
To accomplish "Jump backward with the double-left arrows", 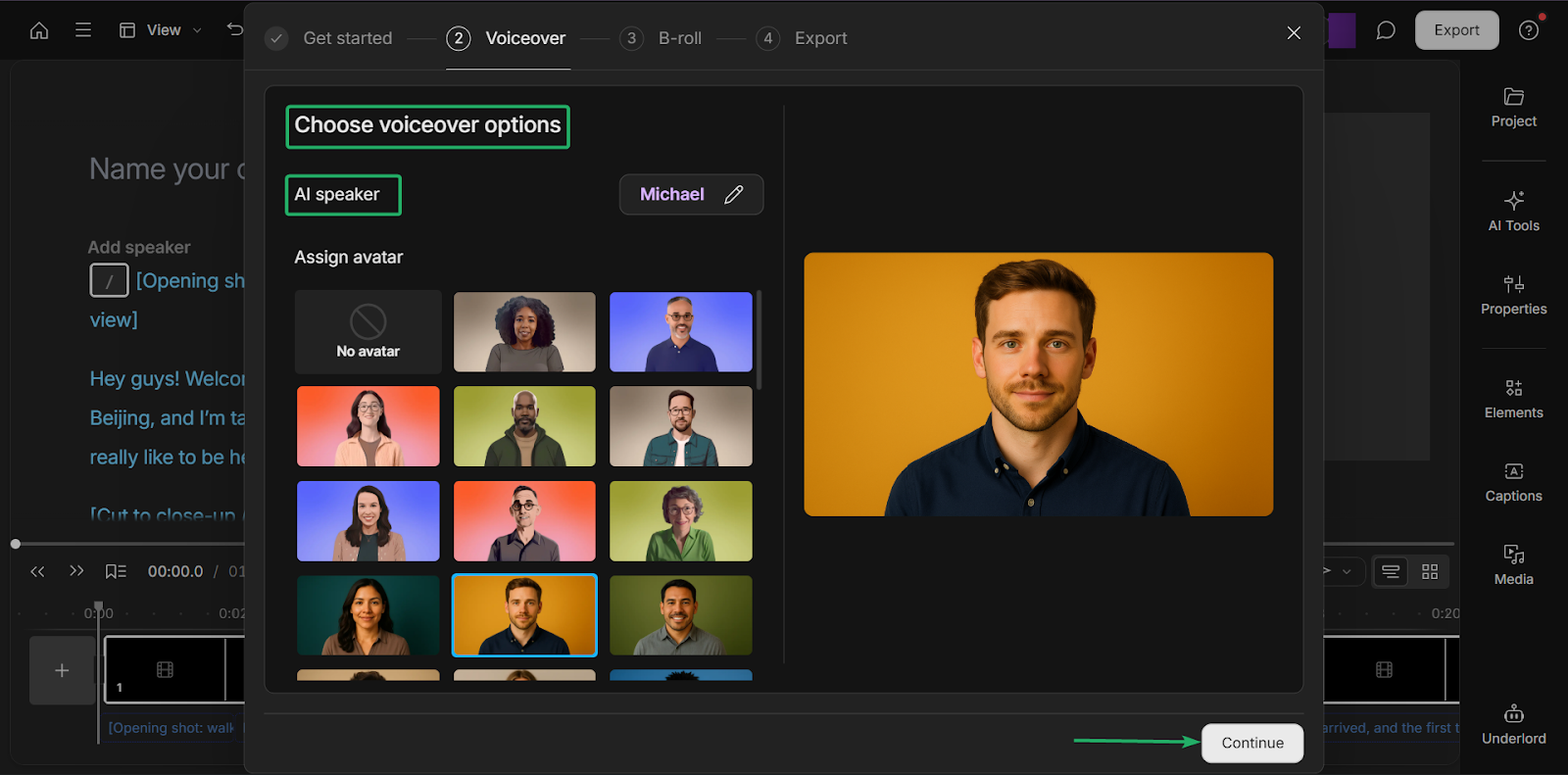I will tap(37, 571).
